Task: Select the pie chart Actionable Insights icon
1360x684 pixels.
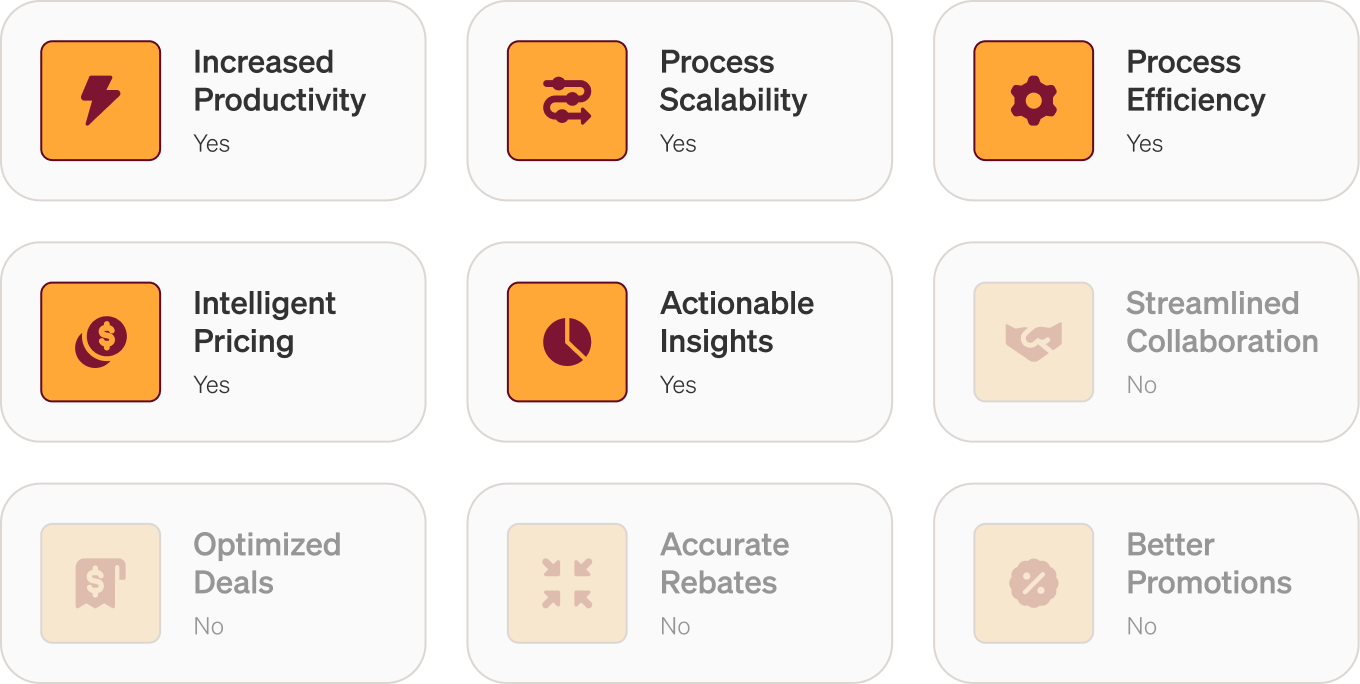Action: pyautogui.click(x=567, y=342)
